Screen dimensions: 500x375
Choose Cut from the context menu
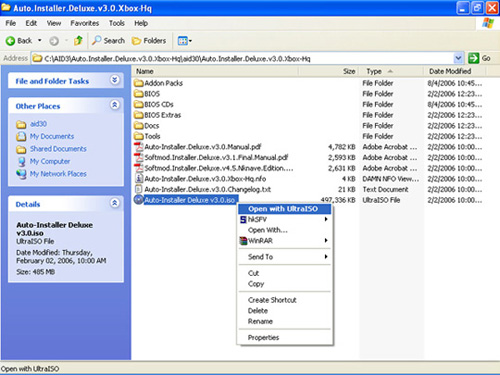tap(285, 273)
